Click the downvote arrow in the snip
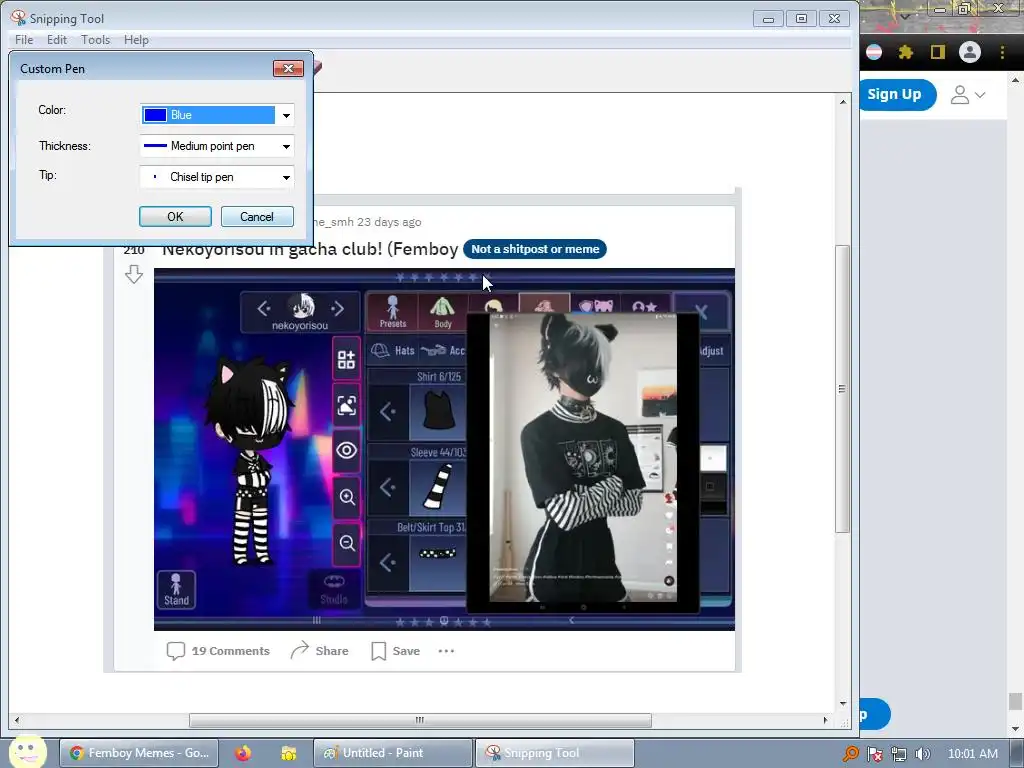 click(134, 274)
